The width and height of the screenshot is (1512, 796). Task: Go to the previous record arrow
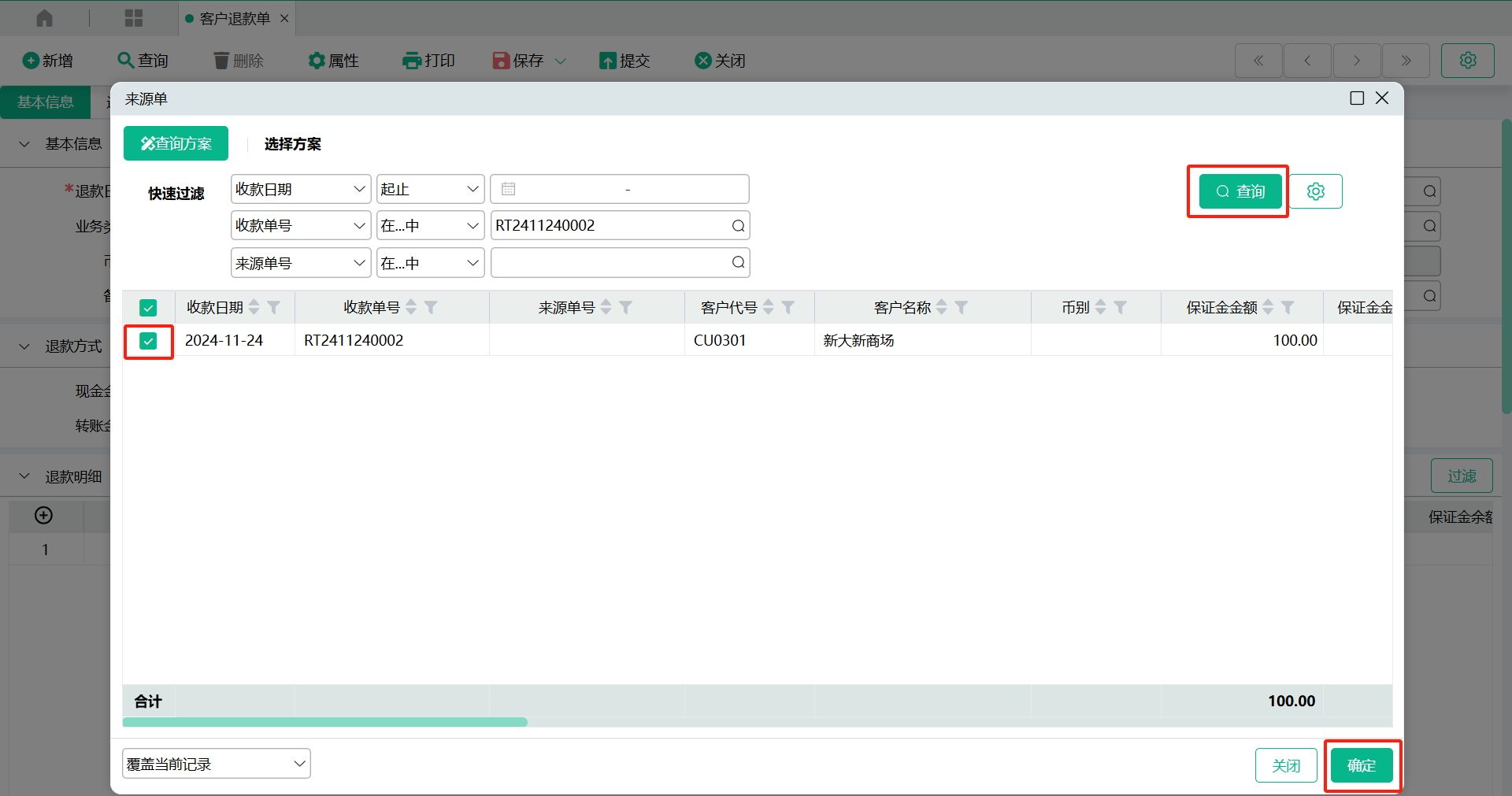(1307, 61)
